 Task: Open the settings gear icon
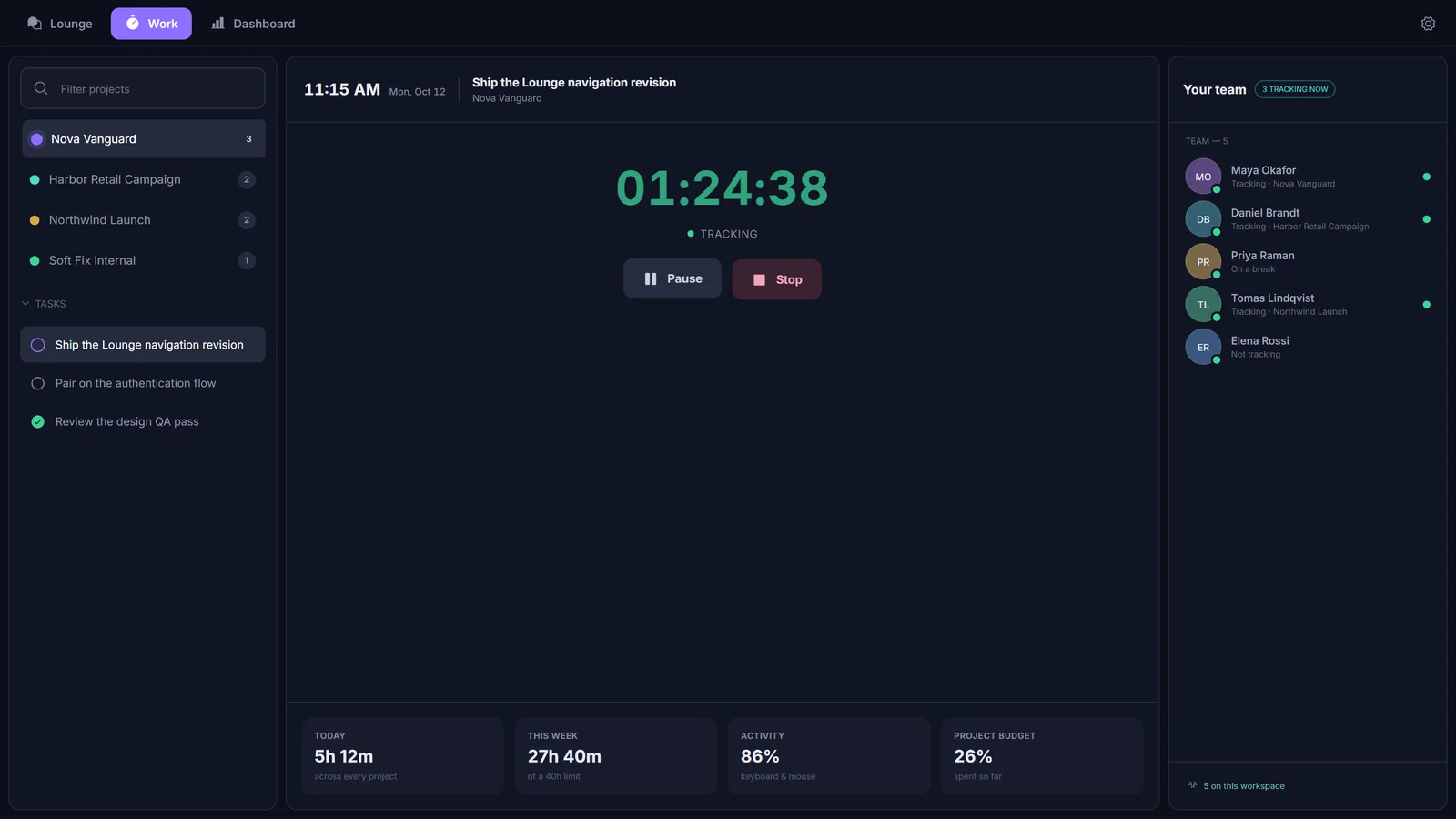[x=1428, y=24]
